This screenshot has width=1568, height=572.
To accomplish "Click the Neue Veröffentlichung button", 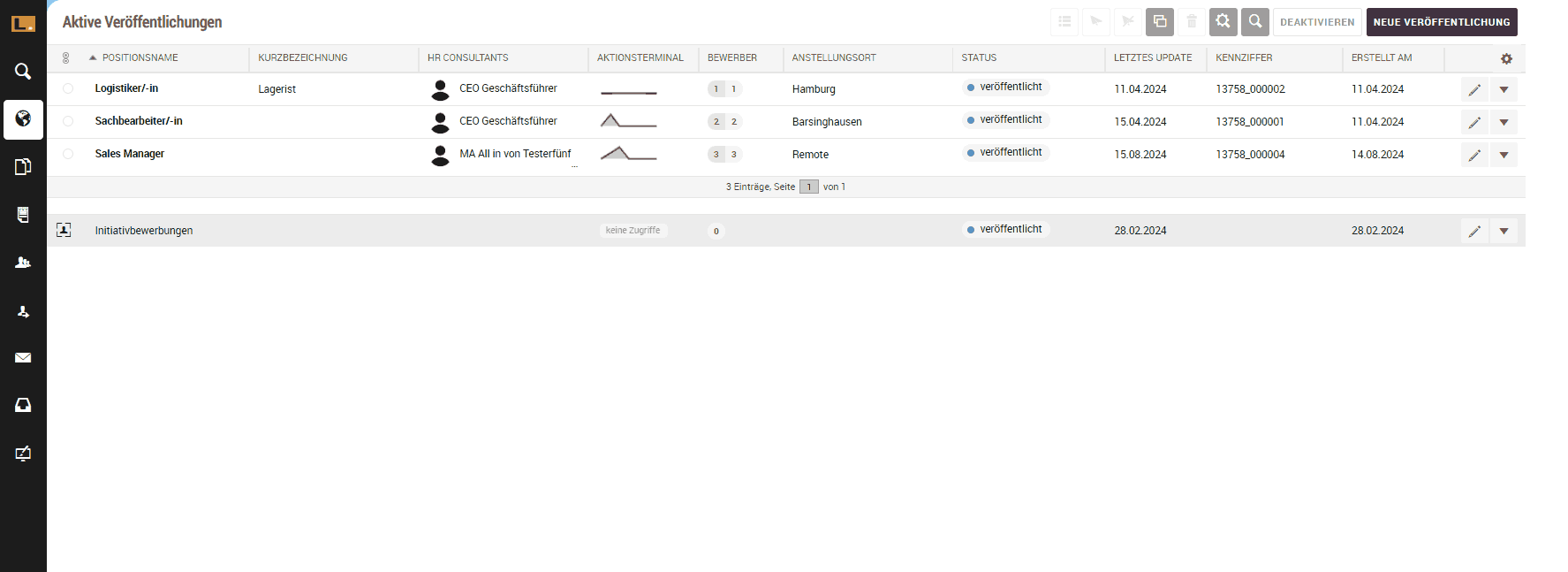I will [1441, 22].
